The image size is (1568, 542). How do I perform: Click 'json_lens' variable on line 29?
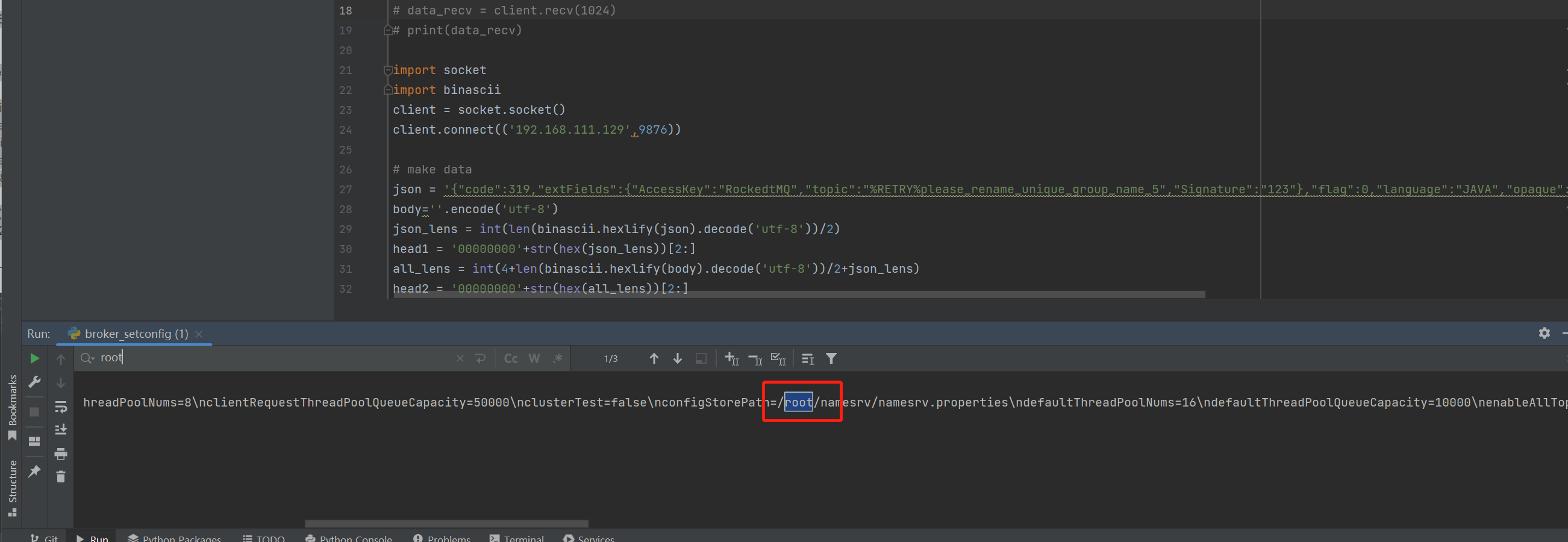[425, 229]
